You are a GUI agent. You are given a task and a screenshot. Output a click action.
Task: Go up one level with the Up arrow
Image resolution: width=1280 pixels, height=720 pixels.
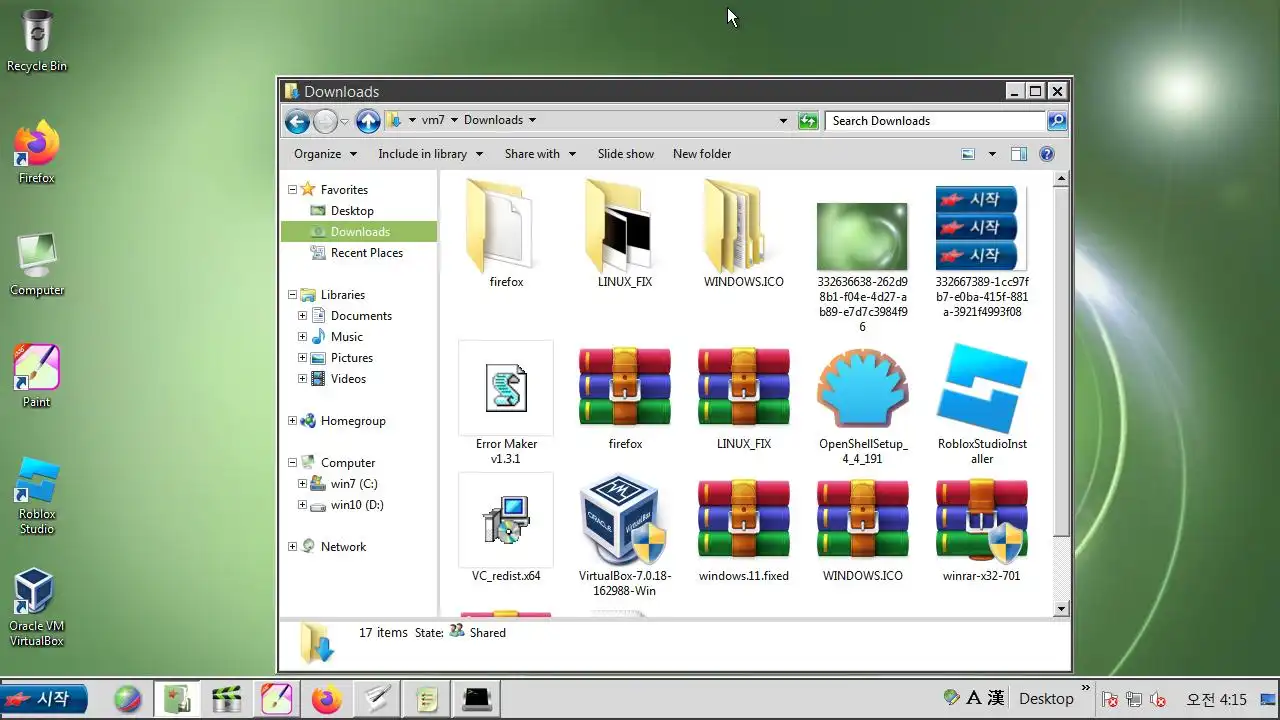368,121
